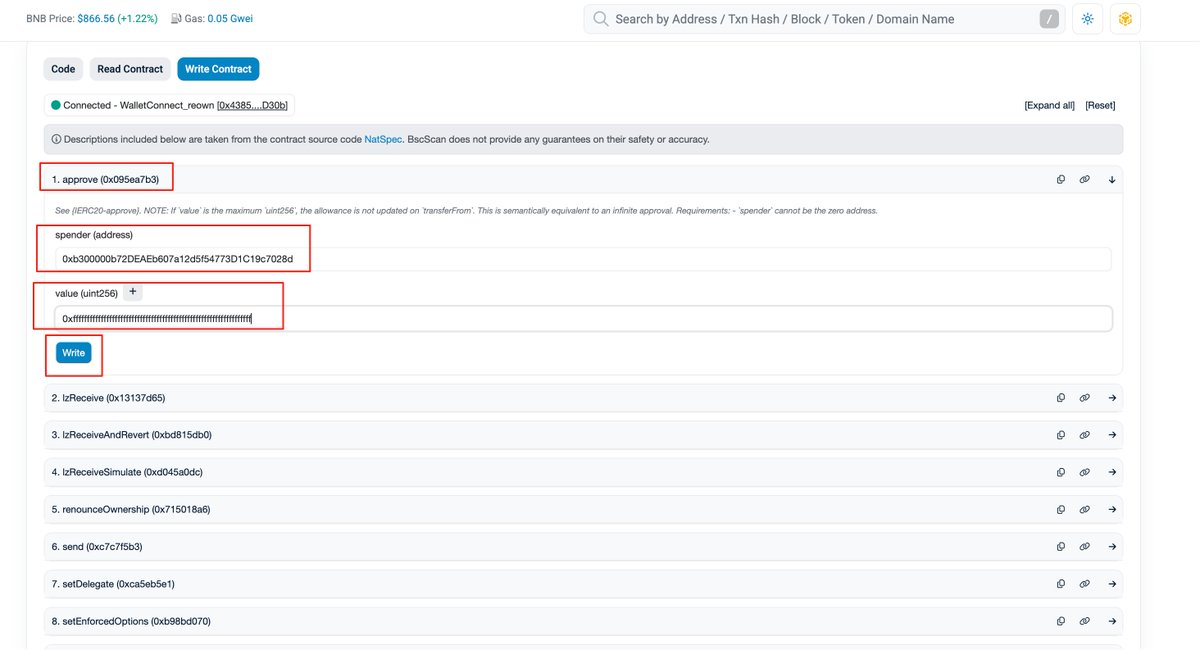This screenshot has height=650, width=1200.
Task: Expand the 2. lzReceive function row
Action: [583, 398]
